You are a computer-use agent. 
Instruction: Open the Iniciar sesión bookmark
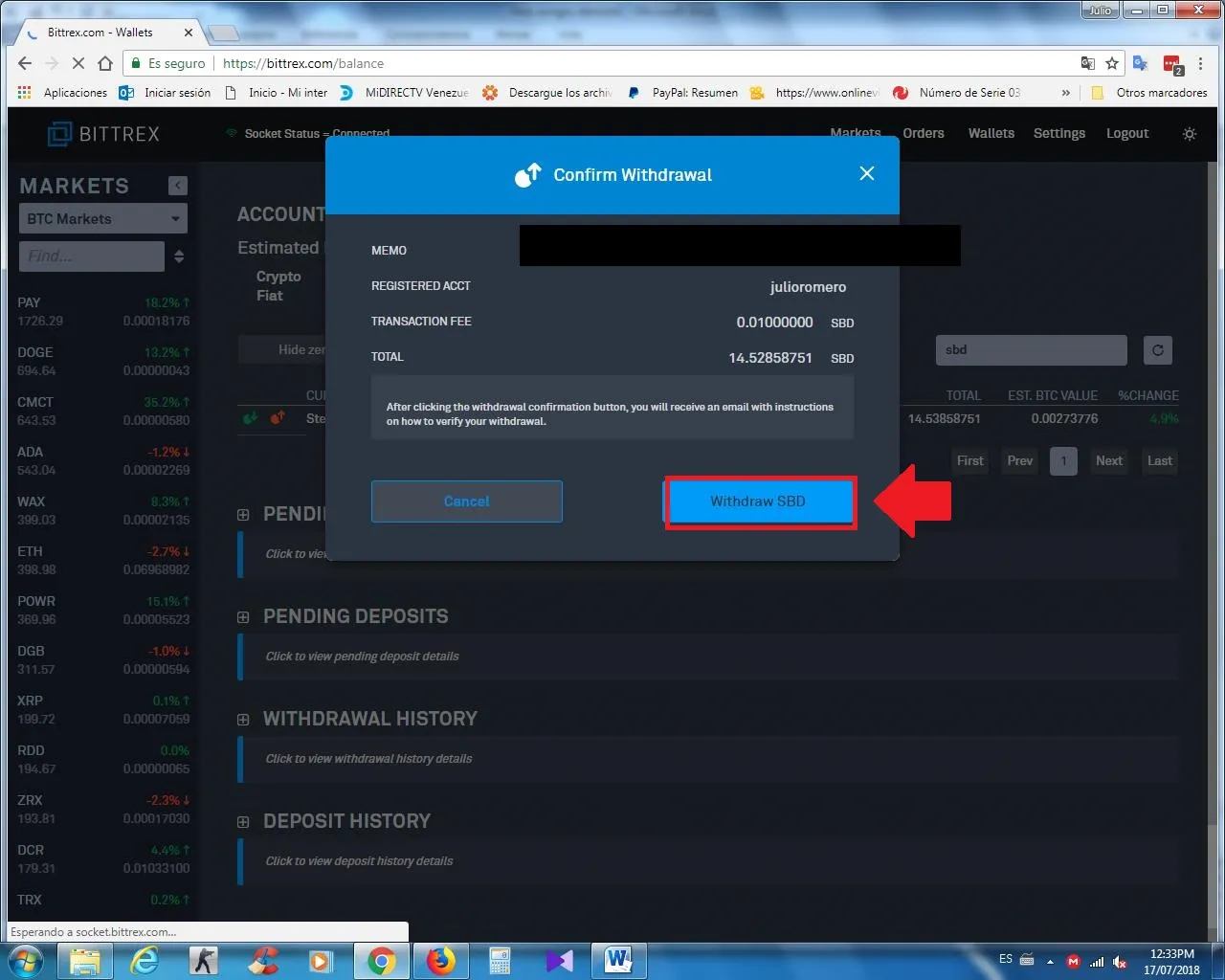coord(165,93)
